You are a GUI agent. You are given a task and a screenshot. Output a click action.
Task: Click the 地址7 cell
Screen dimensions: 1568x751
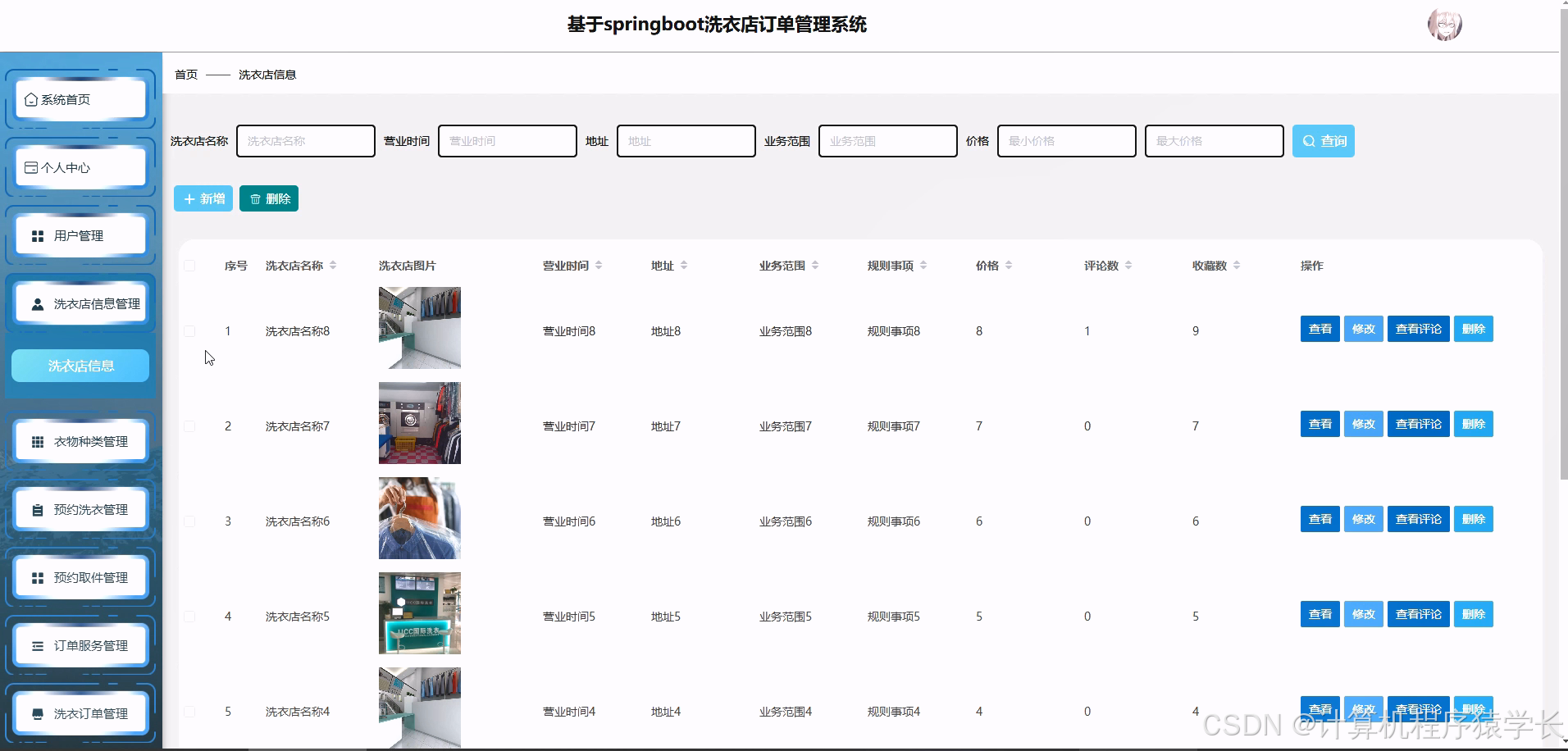666,426
